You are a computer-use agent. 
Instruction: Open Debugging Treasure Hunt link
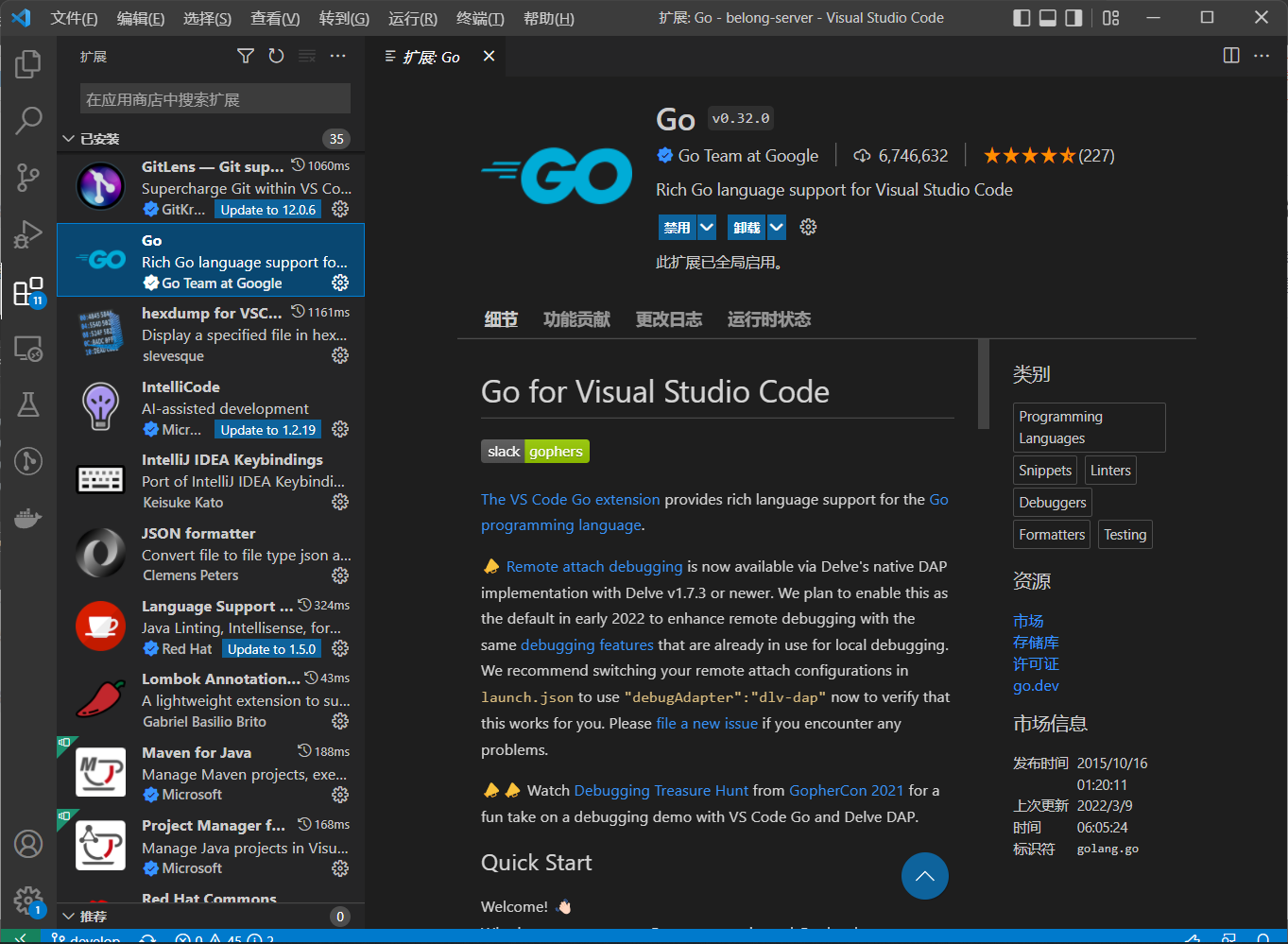(x=661, y=790)
